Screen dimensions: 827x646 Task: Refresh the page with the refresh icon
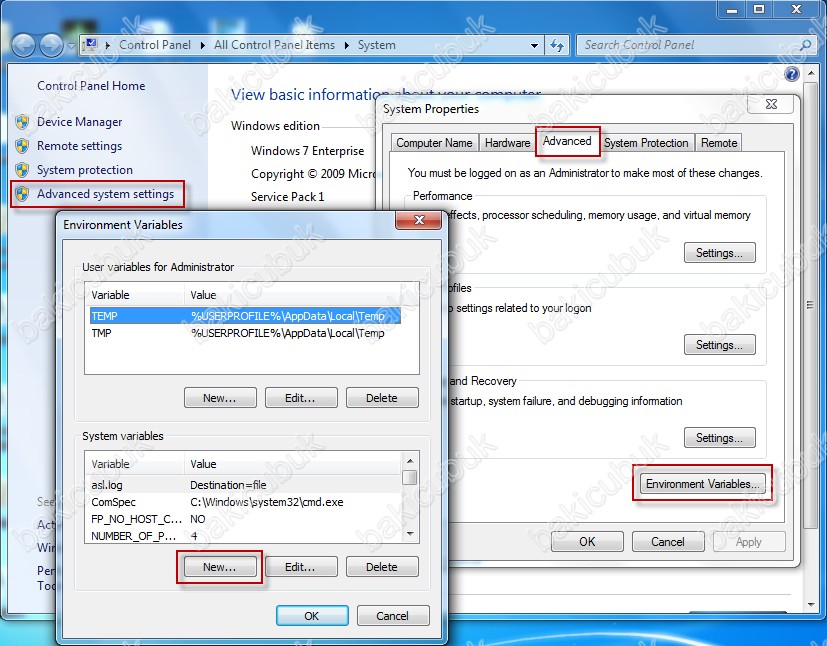(558, 45)
